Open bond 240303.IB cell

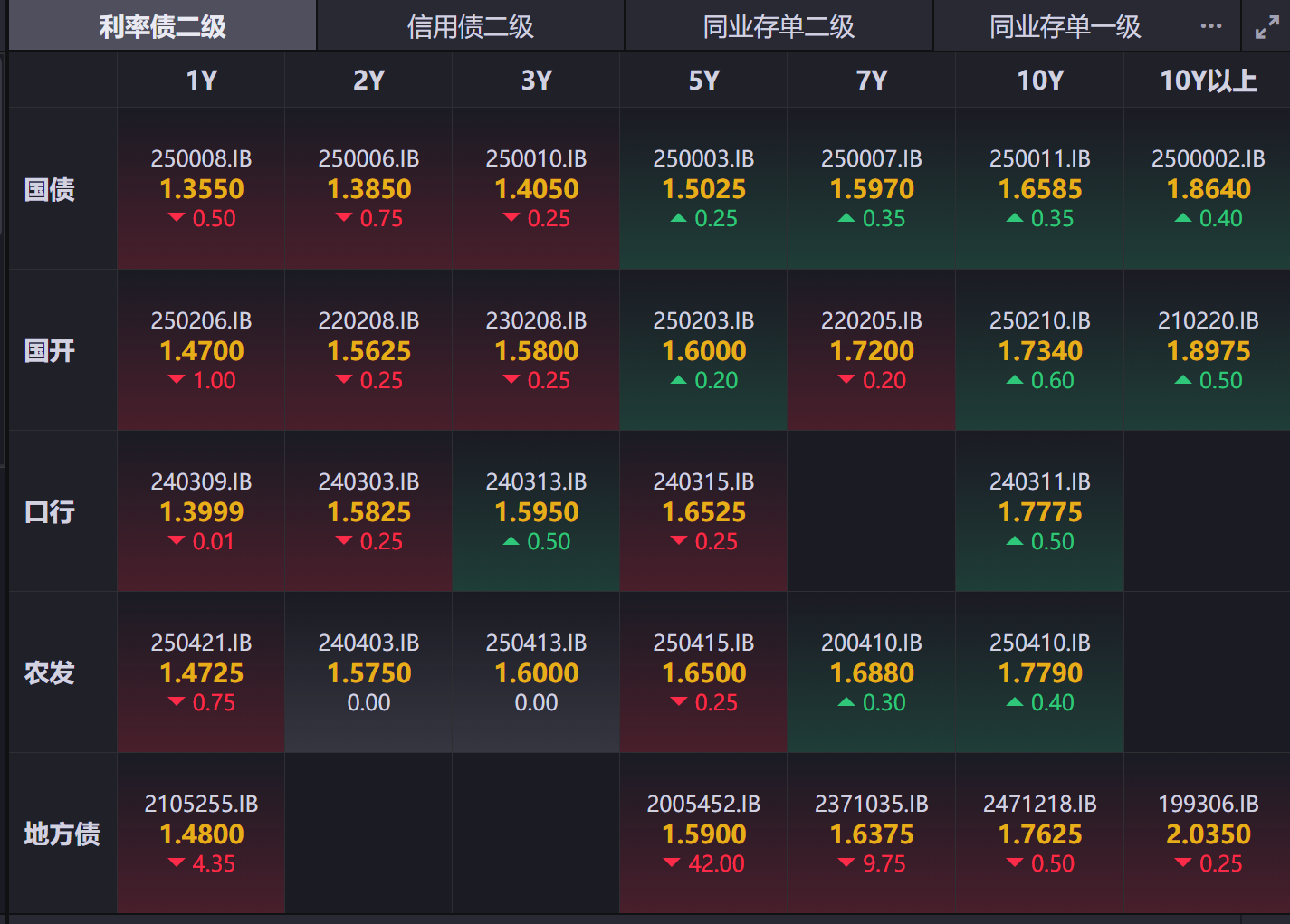pyautogui.click(x=368, y=511)
